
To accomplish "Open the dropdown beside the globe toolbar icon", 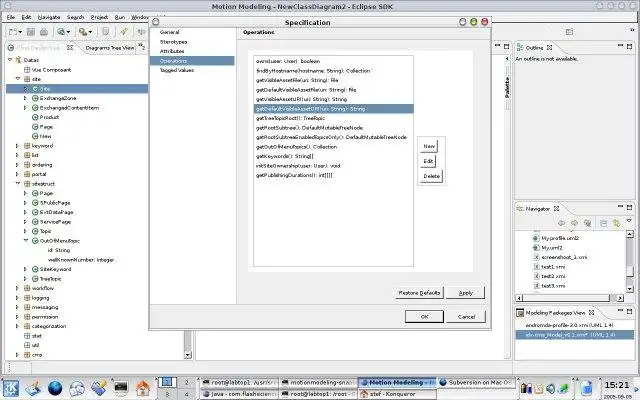I will pyautogui.click(x=68, y=32).
